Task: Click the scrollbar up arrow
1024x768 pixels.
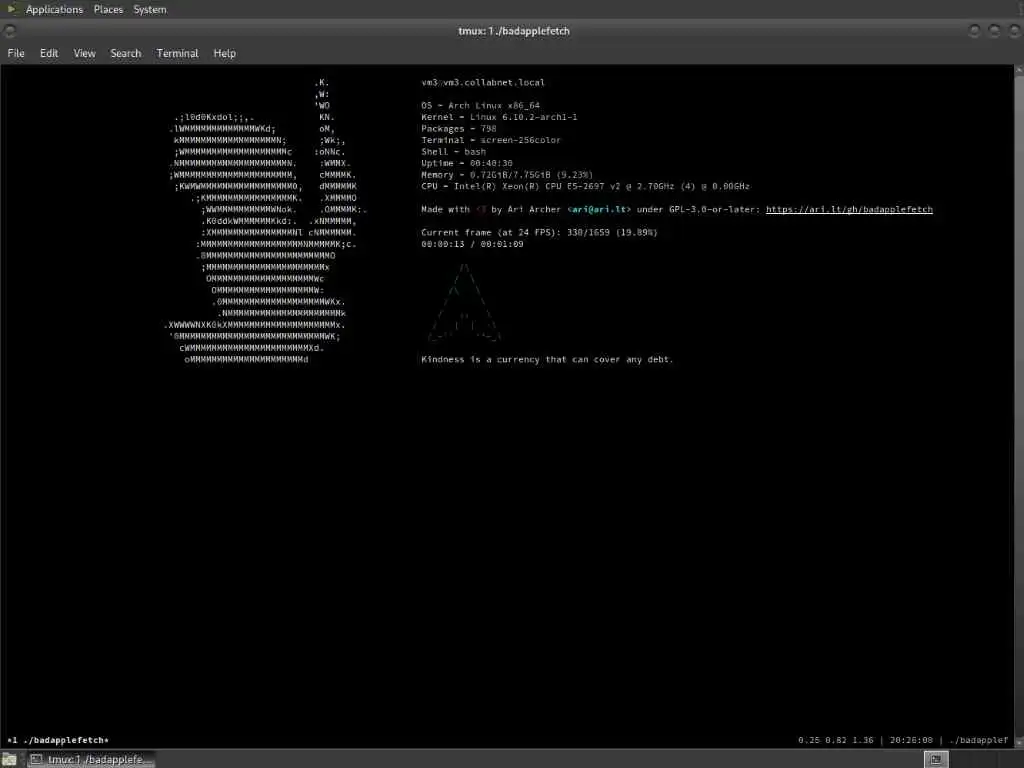Action: (x=1019, y=69)
